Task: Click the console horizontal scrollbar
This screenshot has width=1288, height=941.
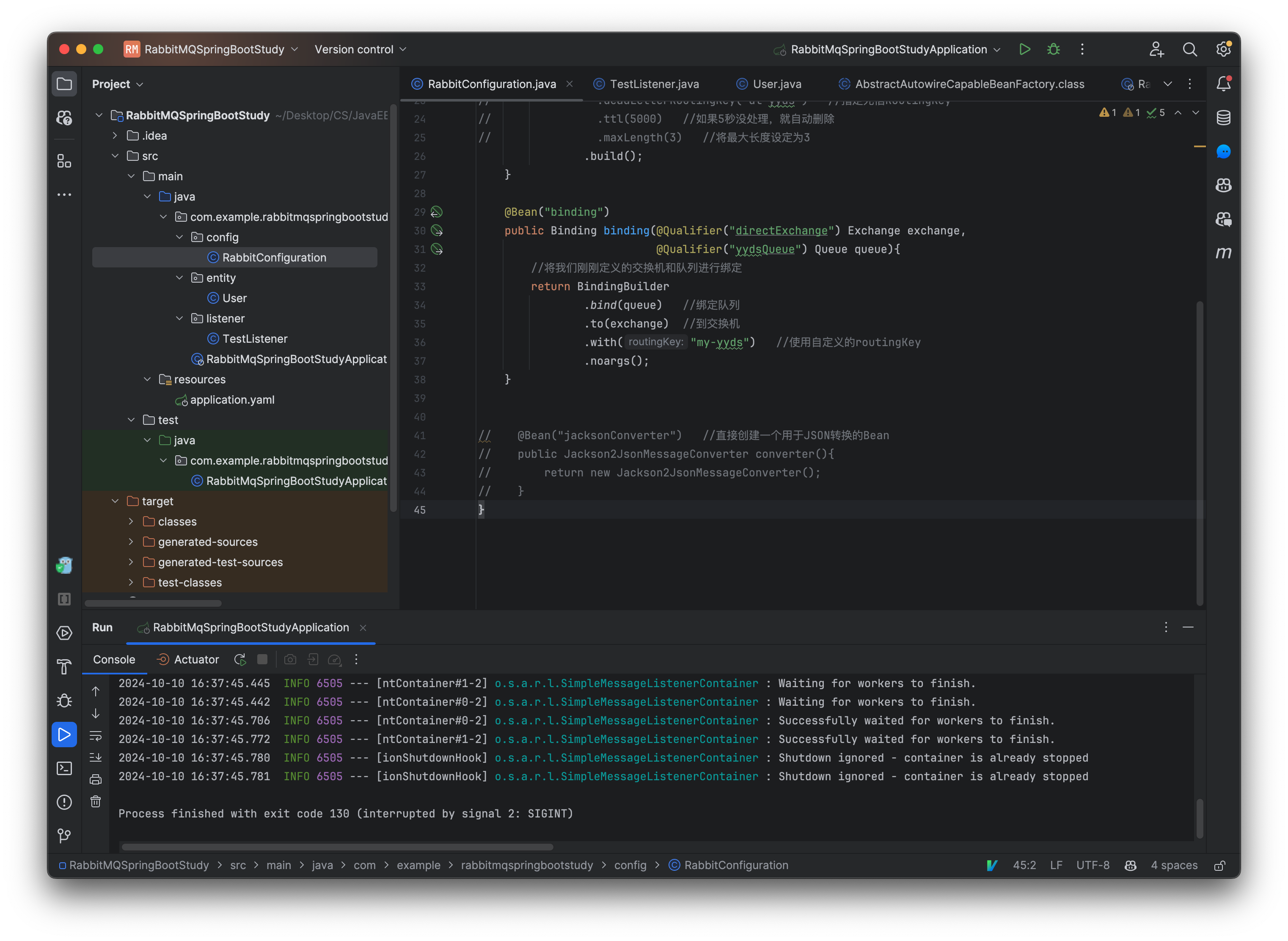Action: click(x=337, y=847)
